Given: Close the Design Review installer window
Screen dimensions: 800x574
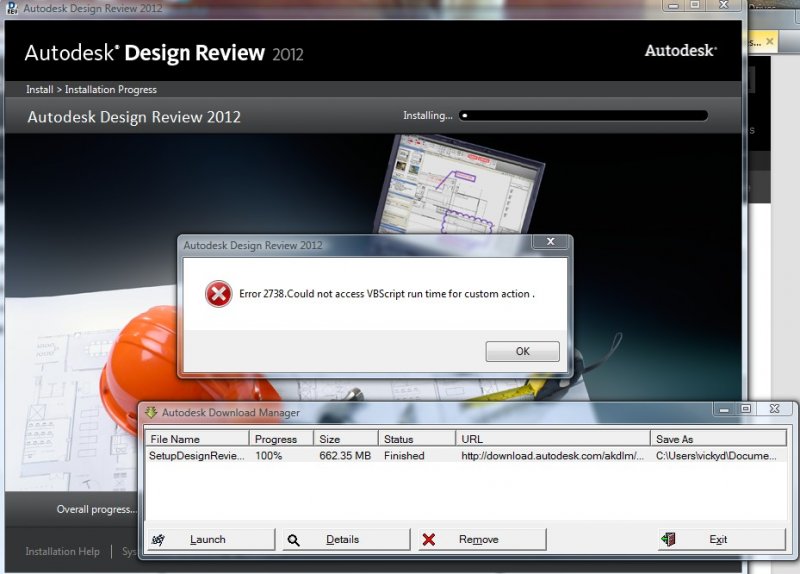Looking at the screenshot, I should click(723, 5).
